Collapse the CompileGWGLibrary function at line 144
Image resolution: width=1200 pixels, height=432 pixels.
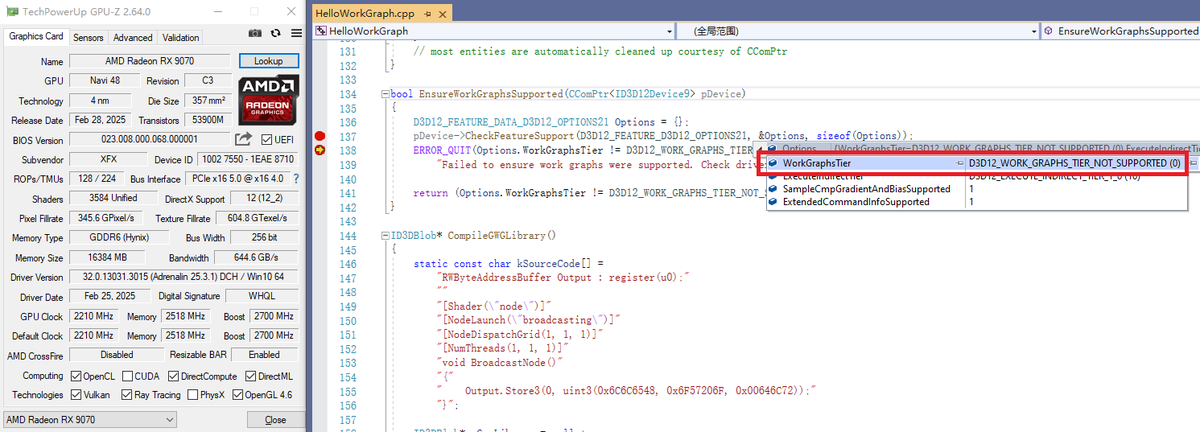(x=383, y=235)
